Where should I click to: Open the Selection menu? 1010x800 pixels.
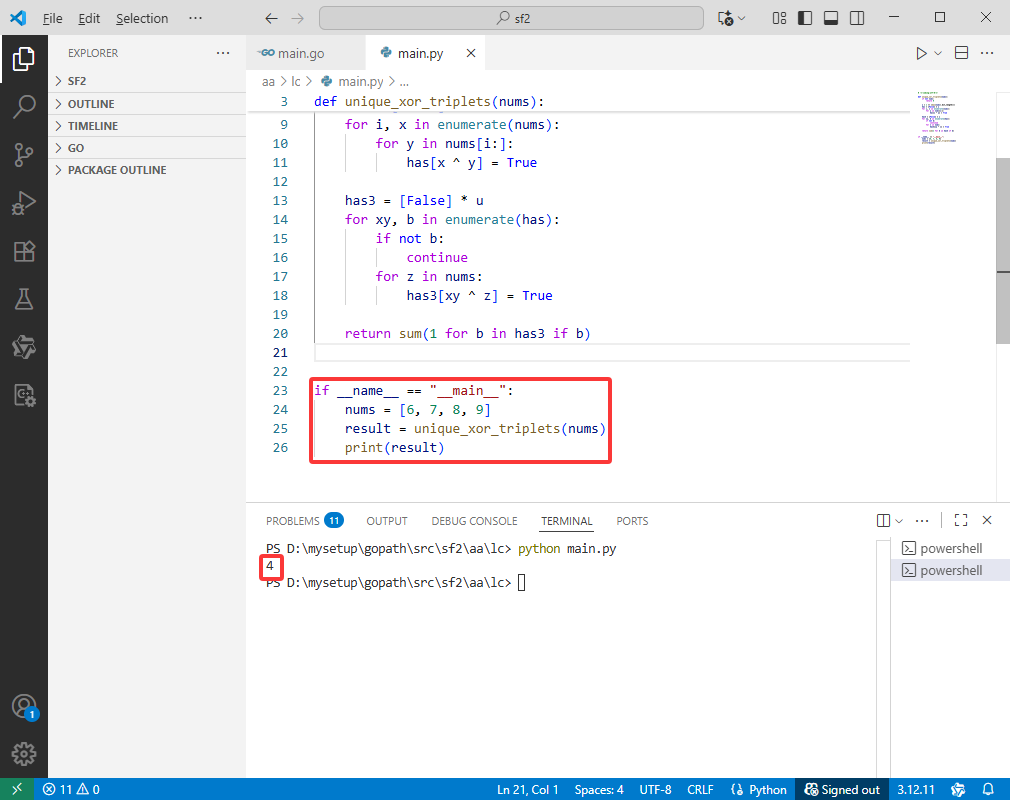click(x=142, y=18)
